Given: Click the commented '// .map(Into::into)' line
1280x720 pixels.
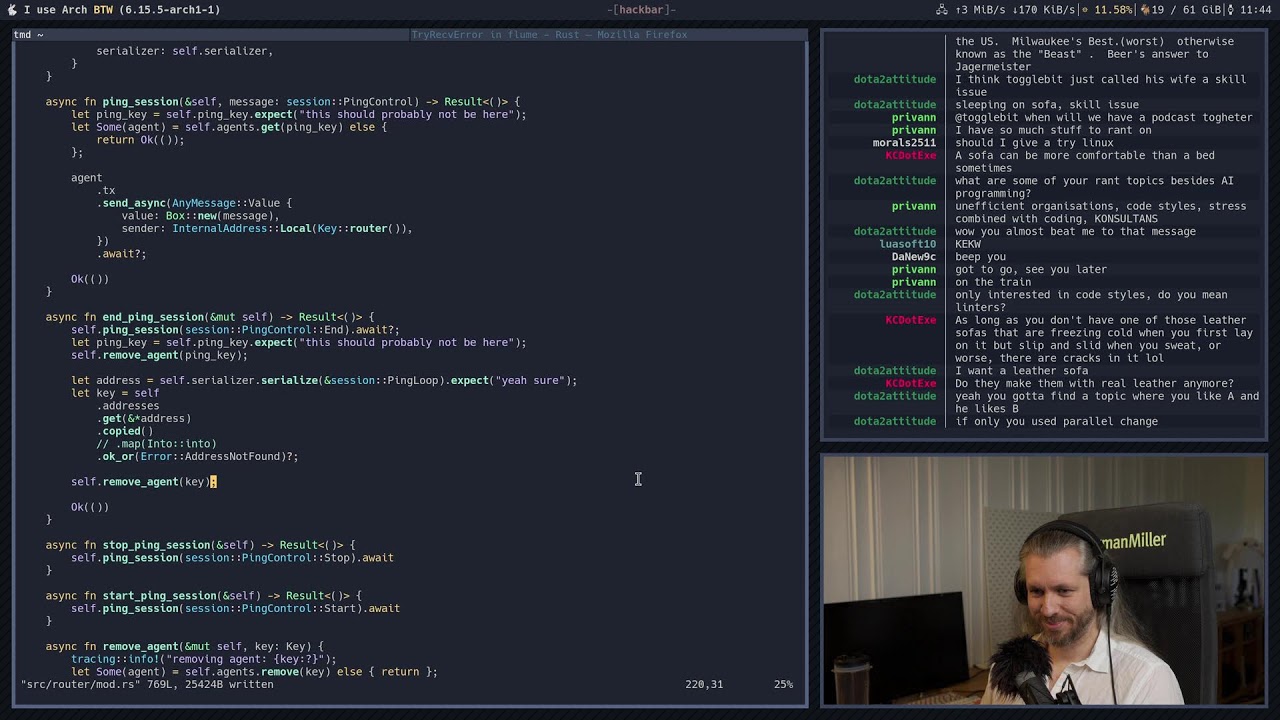Looking at the screenshot, I should [156, 444].
